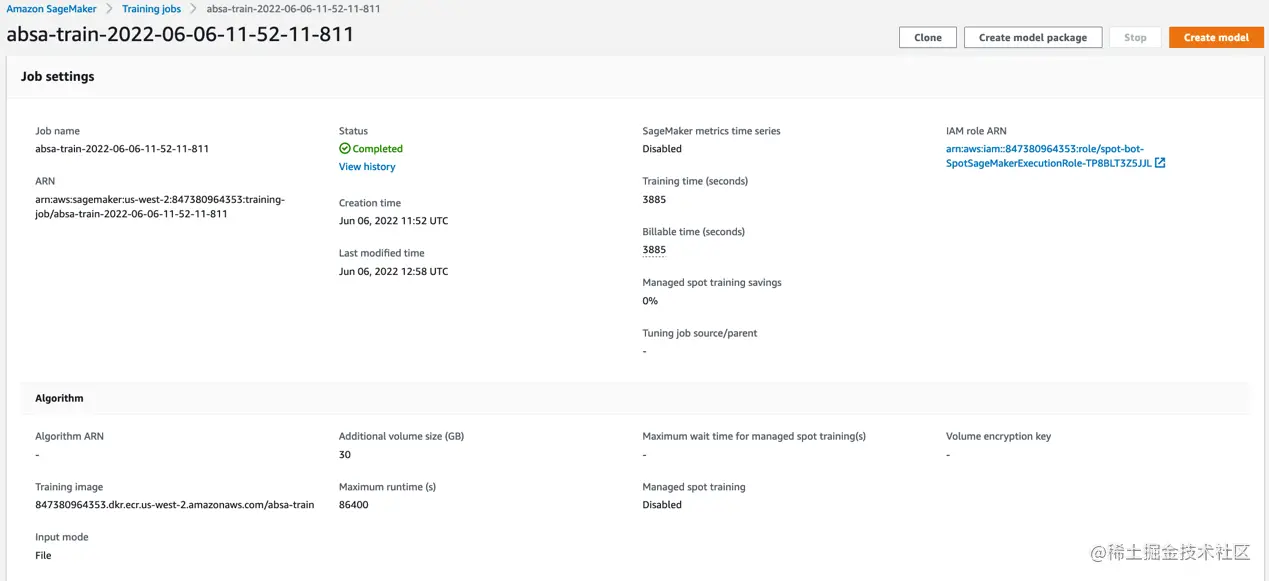Click the external link icon beside IAM role
Viewport: 1269px width, 581px height.
click(x=1160, y=163)
